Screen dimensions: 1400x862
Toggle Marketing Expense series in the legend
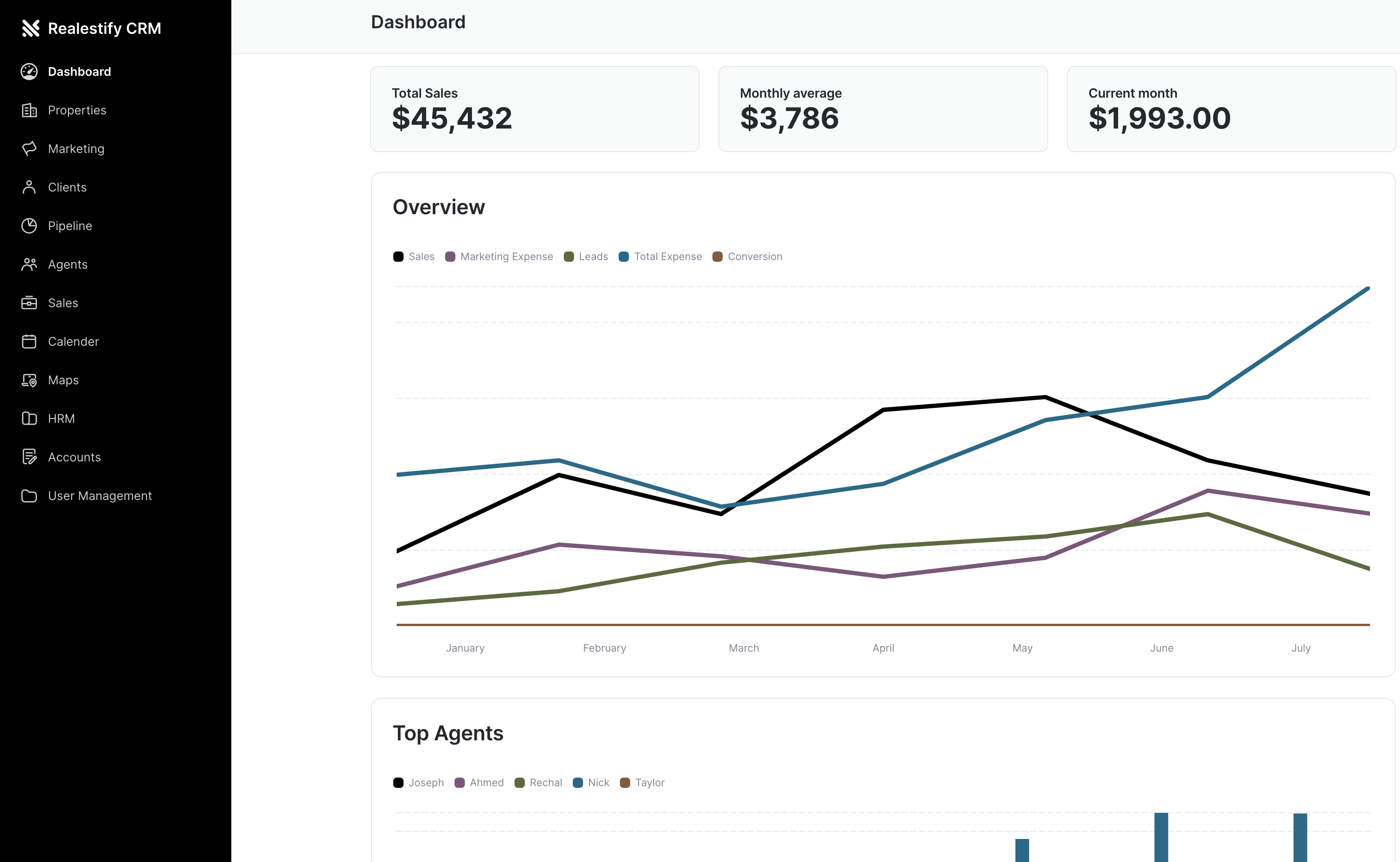[x=499, y=257]
